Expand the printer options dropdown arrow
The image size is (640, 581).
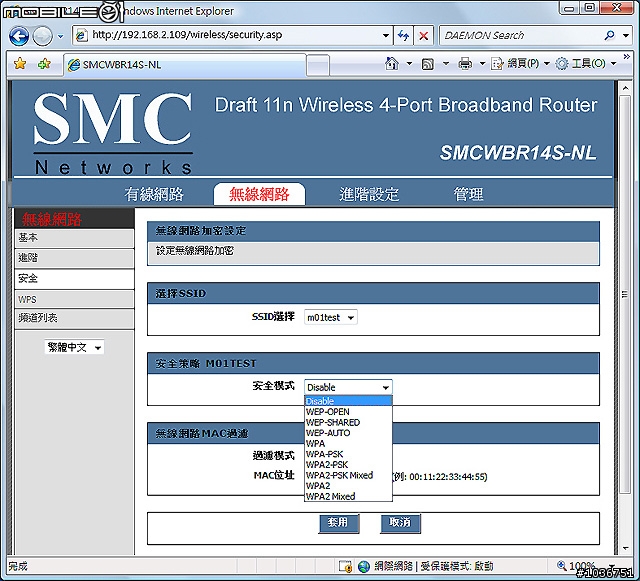[x=482, y=64]
